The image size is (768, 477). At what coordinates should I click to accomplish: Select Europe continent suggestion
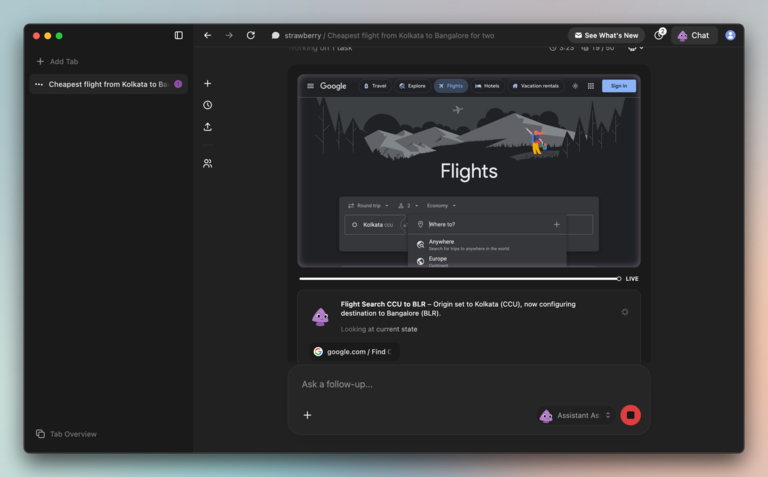[x=487, y=261]
